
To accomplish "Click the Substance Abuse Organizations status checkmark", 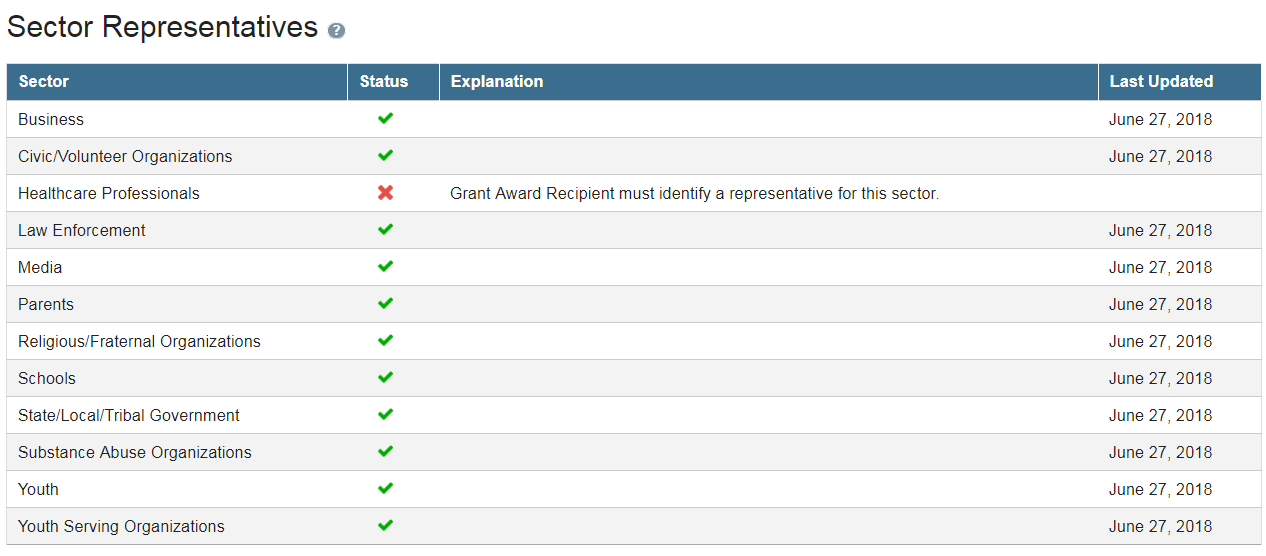I will pyautogui.click(x=385, y=452).
